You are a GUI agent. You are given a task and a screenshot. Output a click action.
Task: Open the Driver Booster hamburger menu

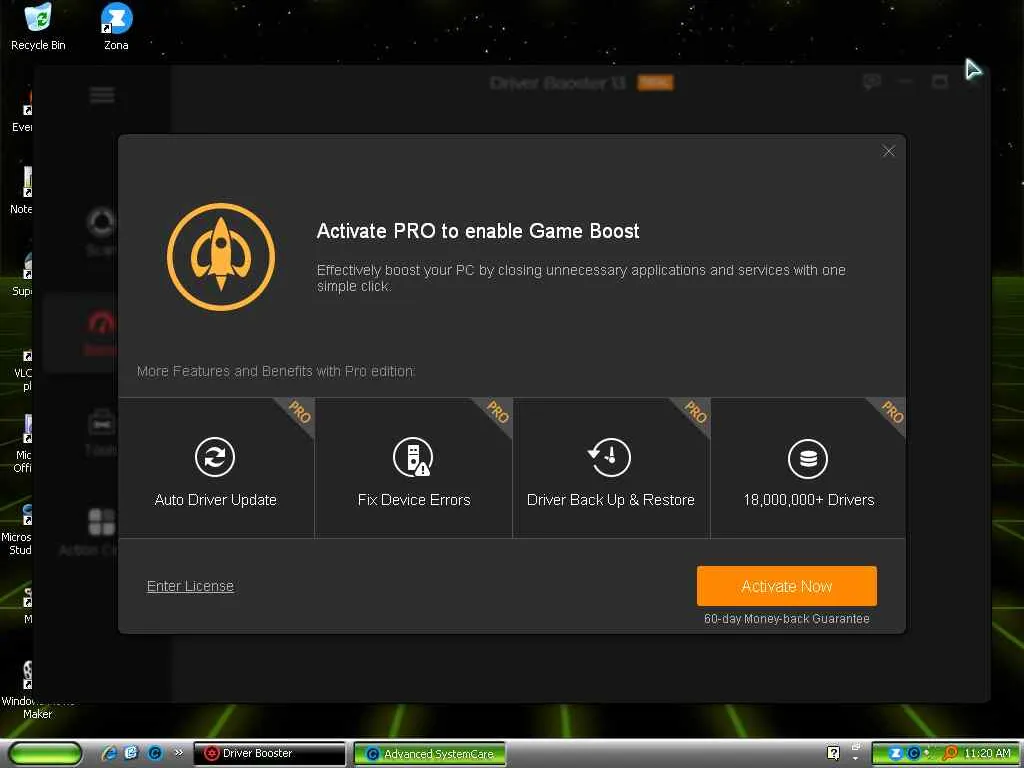tap(102, 95)
